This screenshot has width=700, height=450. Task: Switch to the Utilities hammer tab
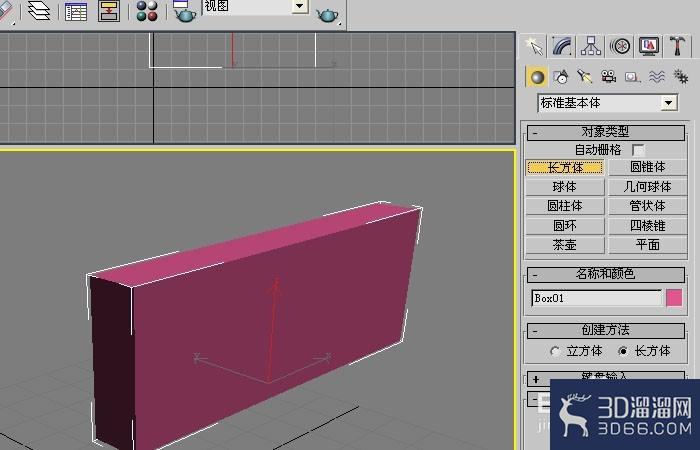coord(677,46)
